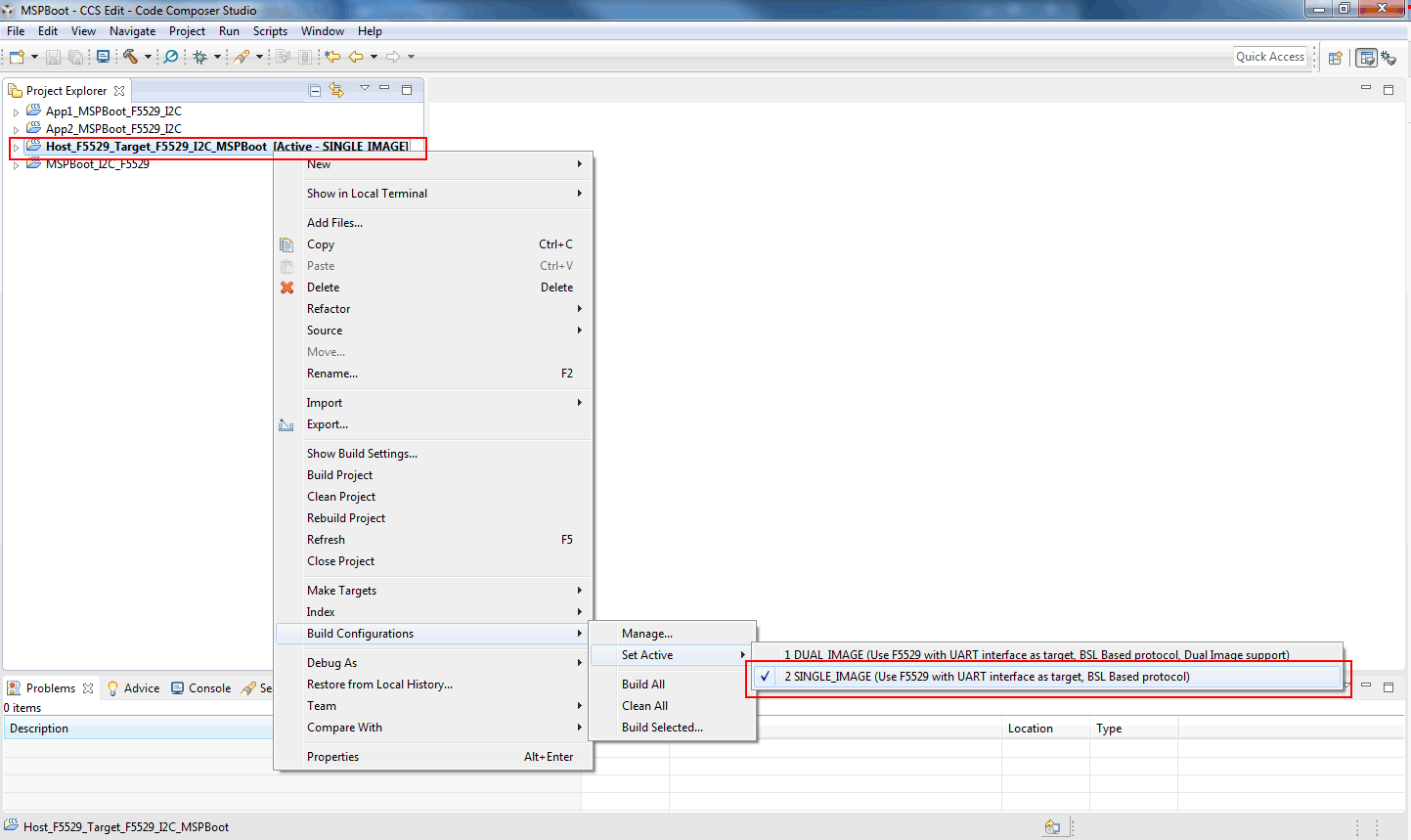Viewport: 1411px width, 840px height.
Task: Choose Debug As from the context menu
Action: pos(433,663)
